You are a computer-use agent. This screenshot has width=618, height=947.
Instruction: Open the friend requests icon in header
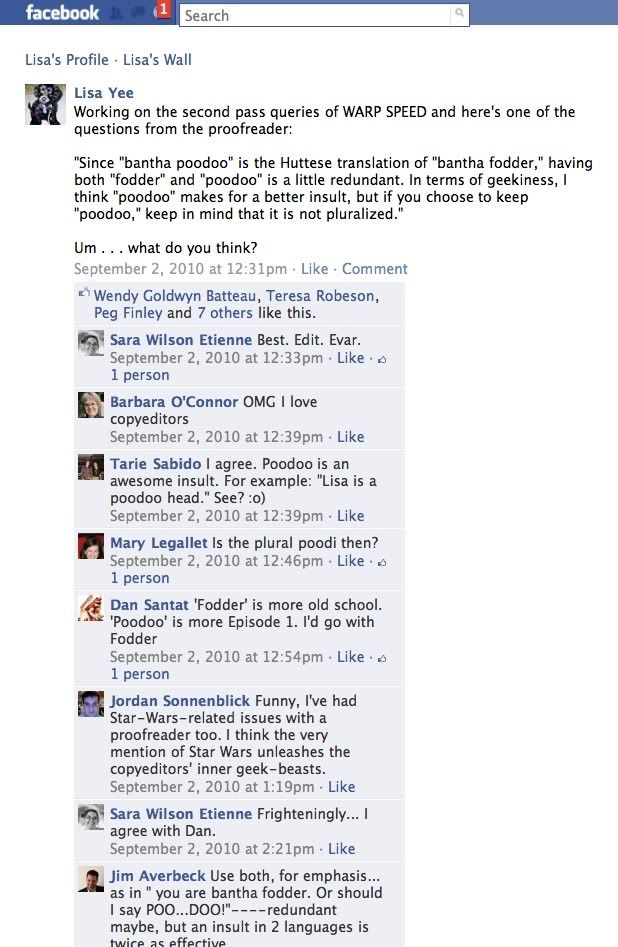point(117,13)
